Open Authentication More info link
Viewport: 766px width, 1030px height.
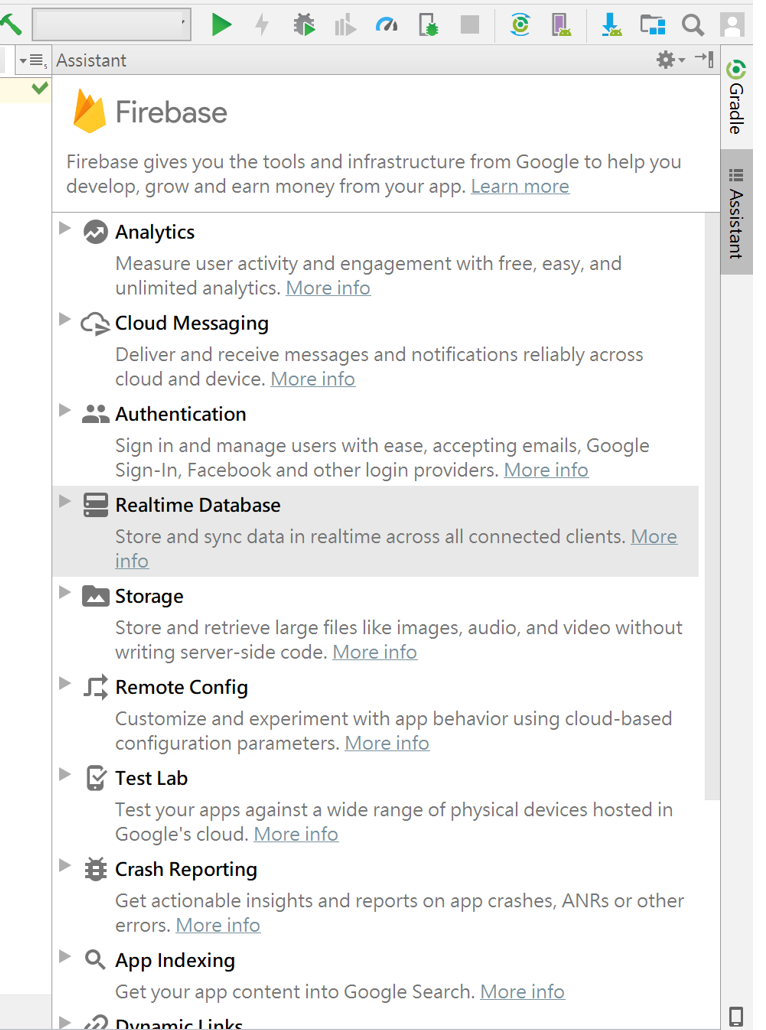tap(546, 470)
